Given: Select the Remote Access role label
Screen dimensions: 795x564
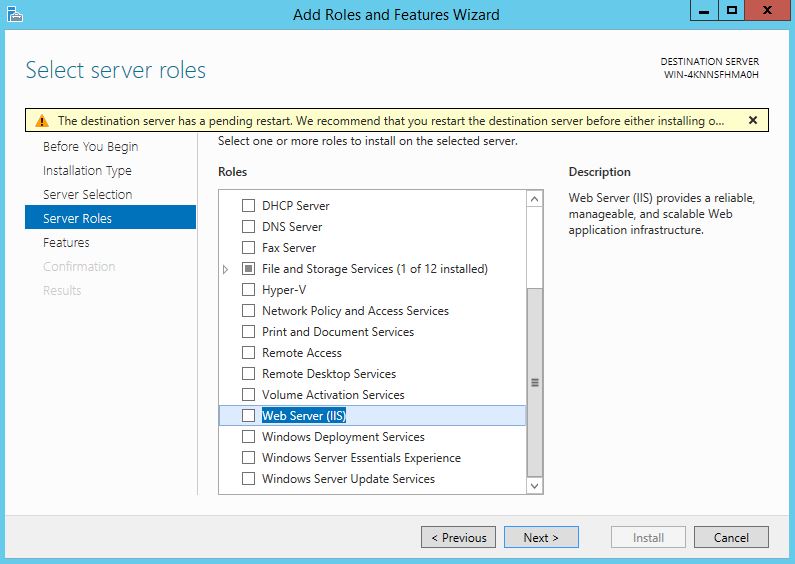Looking at the screenshot, I should point(302,352).
